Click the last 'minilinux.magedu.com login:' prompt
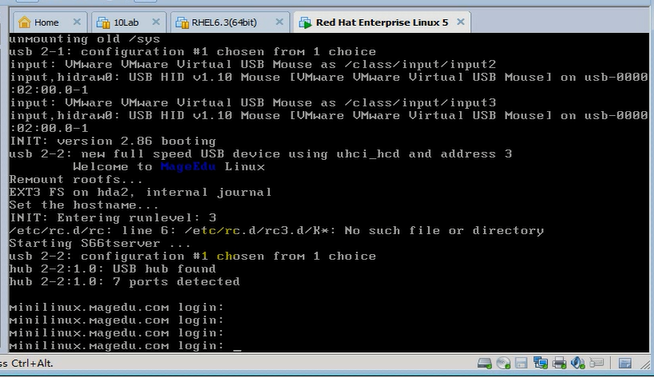654x377 pixels. click(116, 345)
